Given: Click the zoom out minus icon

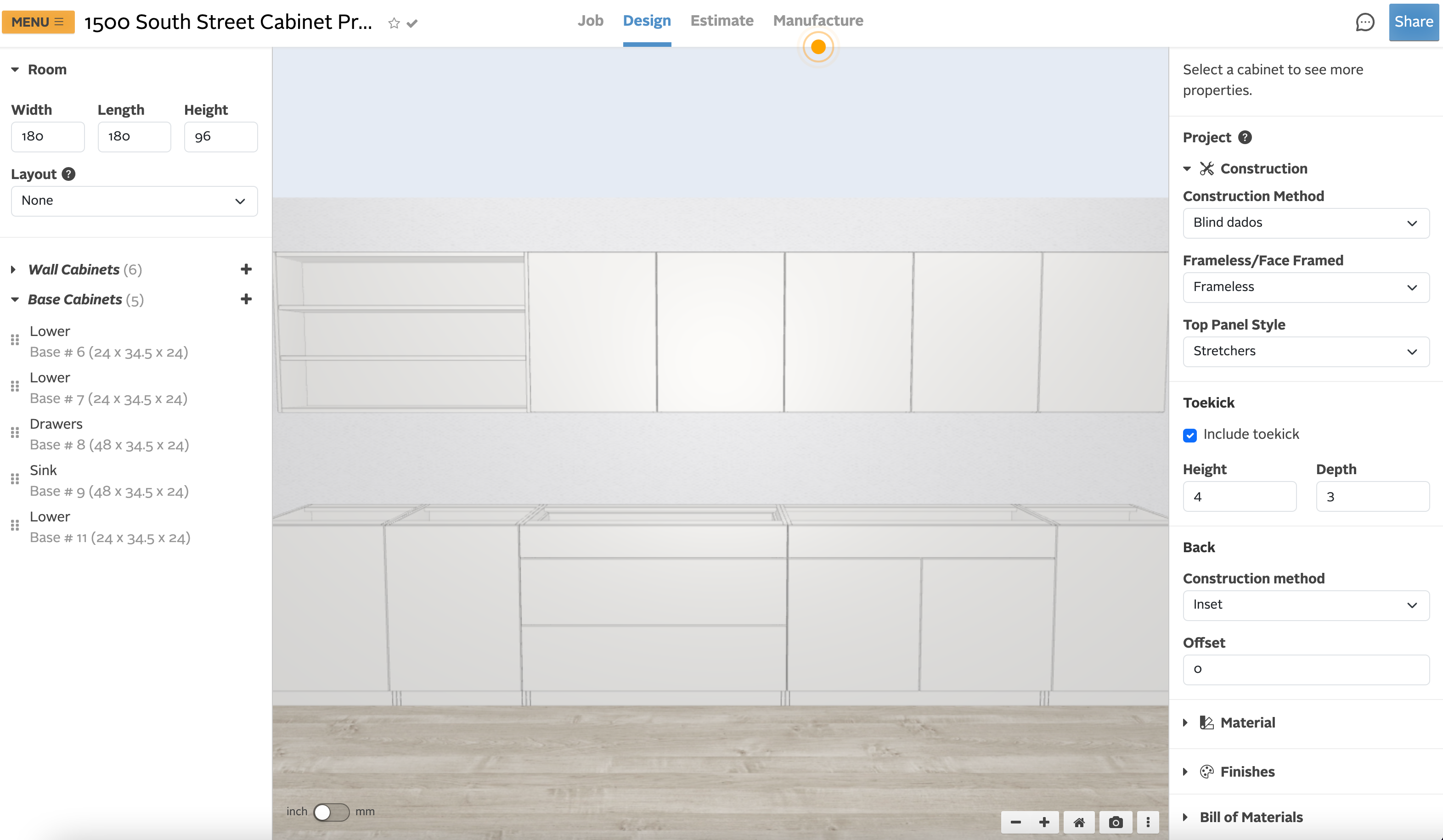Looking at the screenshot, I should (x=1016, y=822).
